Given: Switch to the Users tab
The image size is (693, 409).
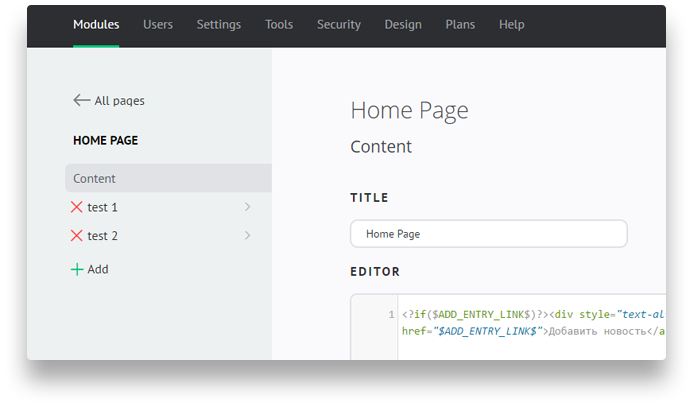Looking at the screenshot, I should (158, 24).
